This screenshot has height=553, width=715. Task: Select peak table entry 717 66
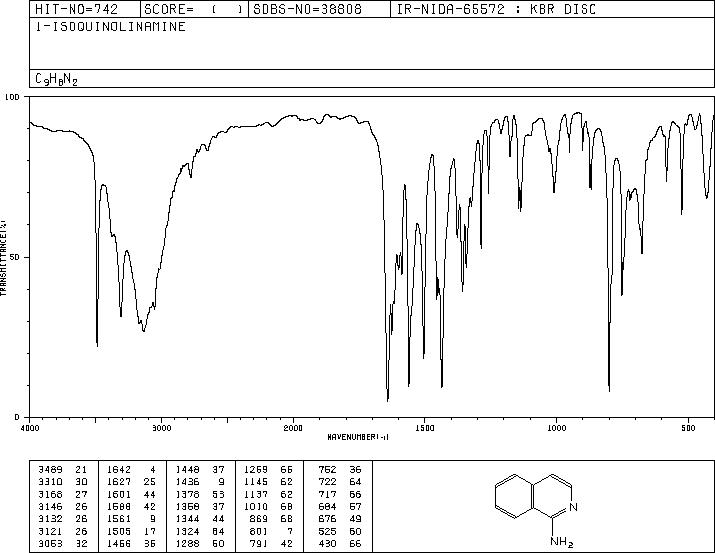340,494
